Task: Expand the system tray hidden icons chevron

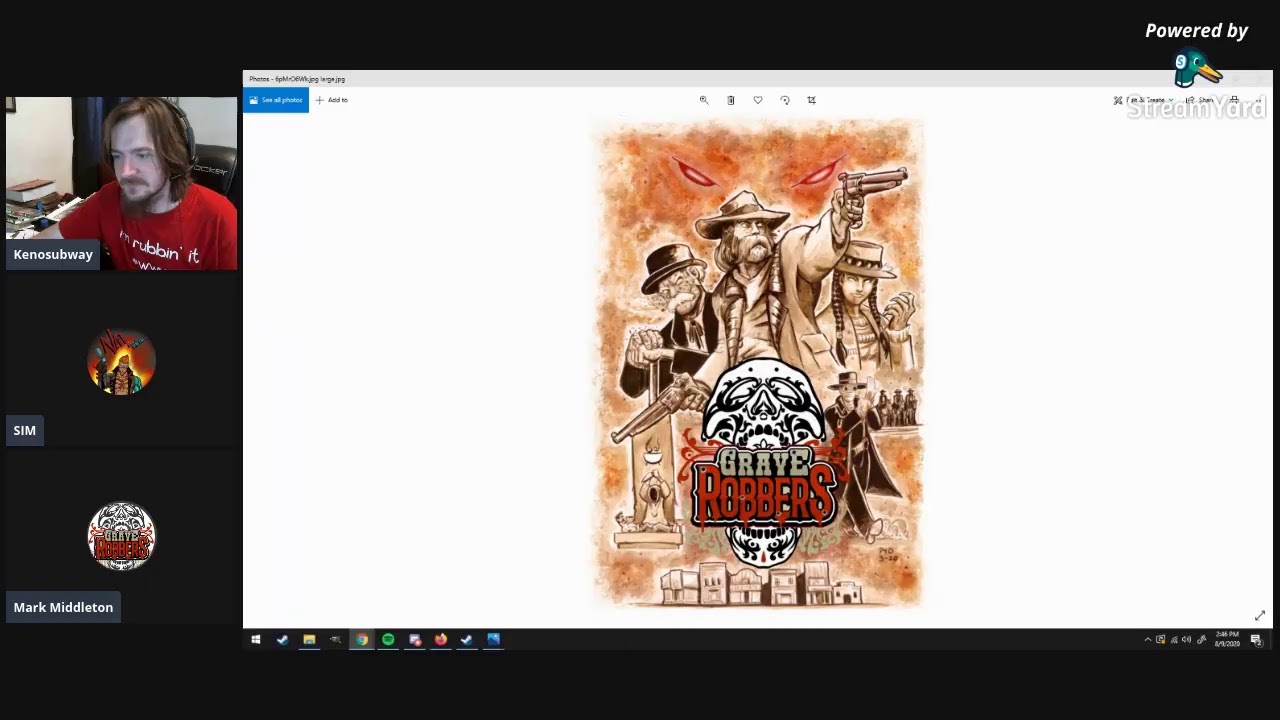Action: (1147, 640)
